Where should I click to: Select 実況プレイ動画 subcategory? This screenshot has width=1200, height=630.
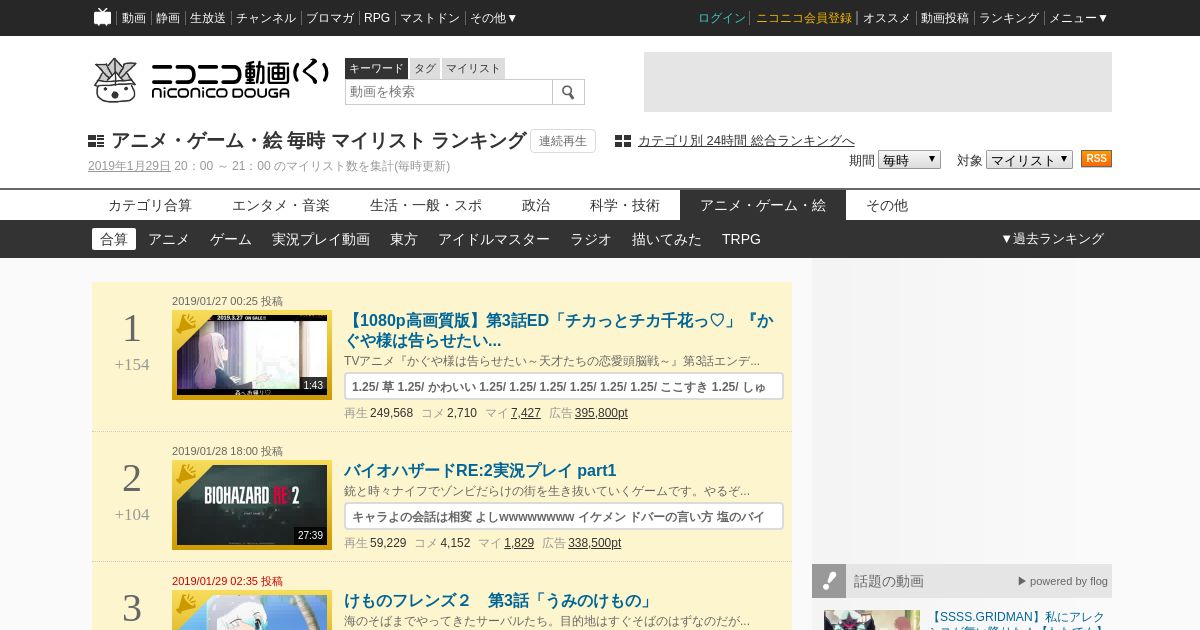click(x=321, y=239)
